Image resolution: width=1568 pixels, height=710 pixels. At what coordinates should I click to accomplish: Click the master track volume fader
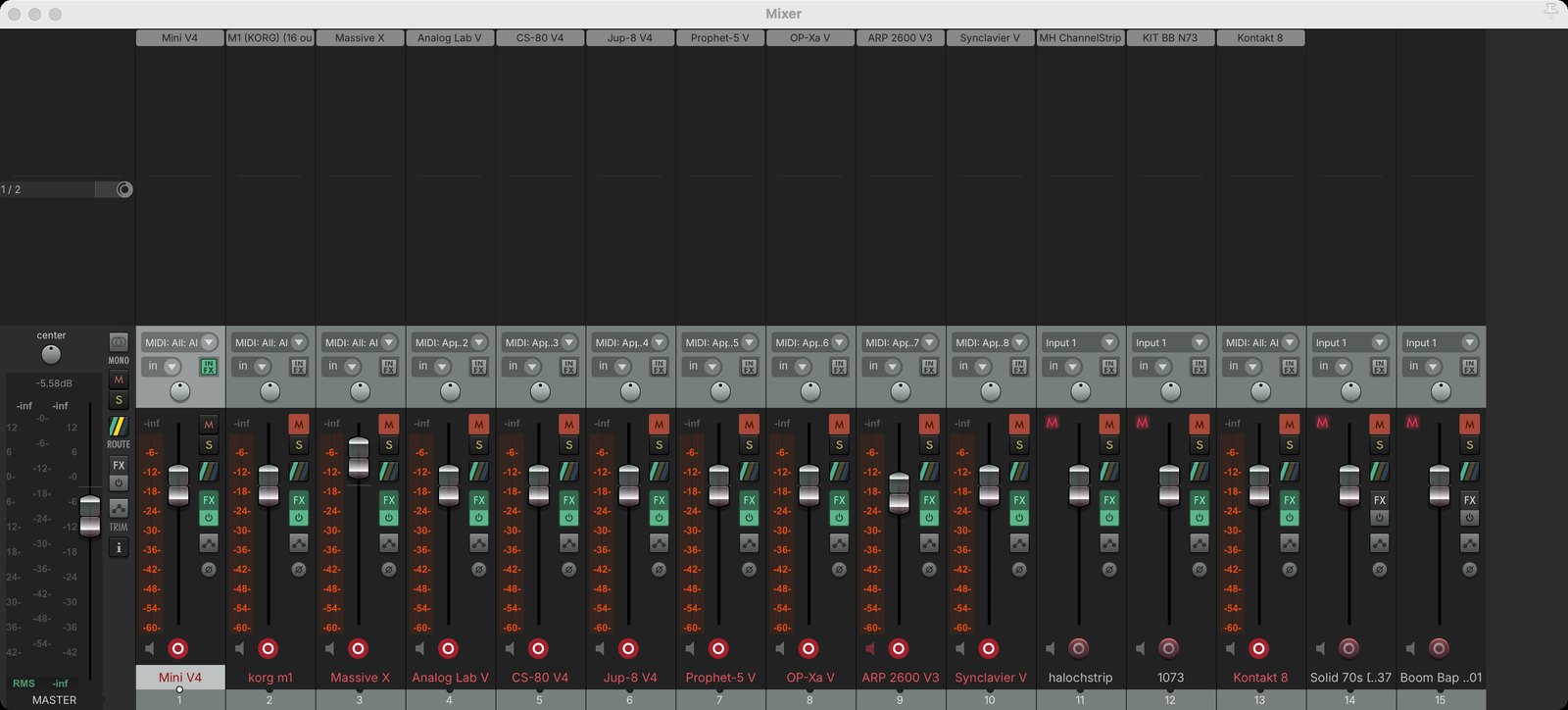[x=89, y=516]
